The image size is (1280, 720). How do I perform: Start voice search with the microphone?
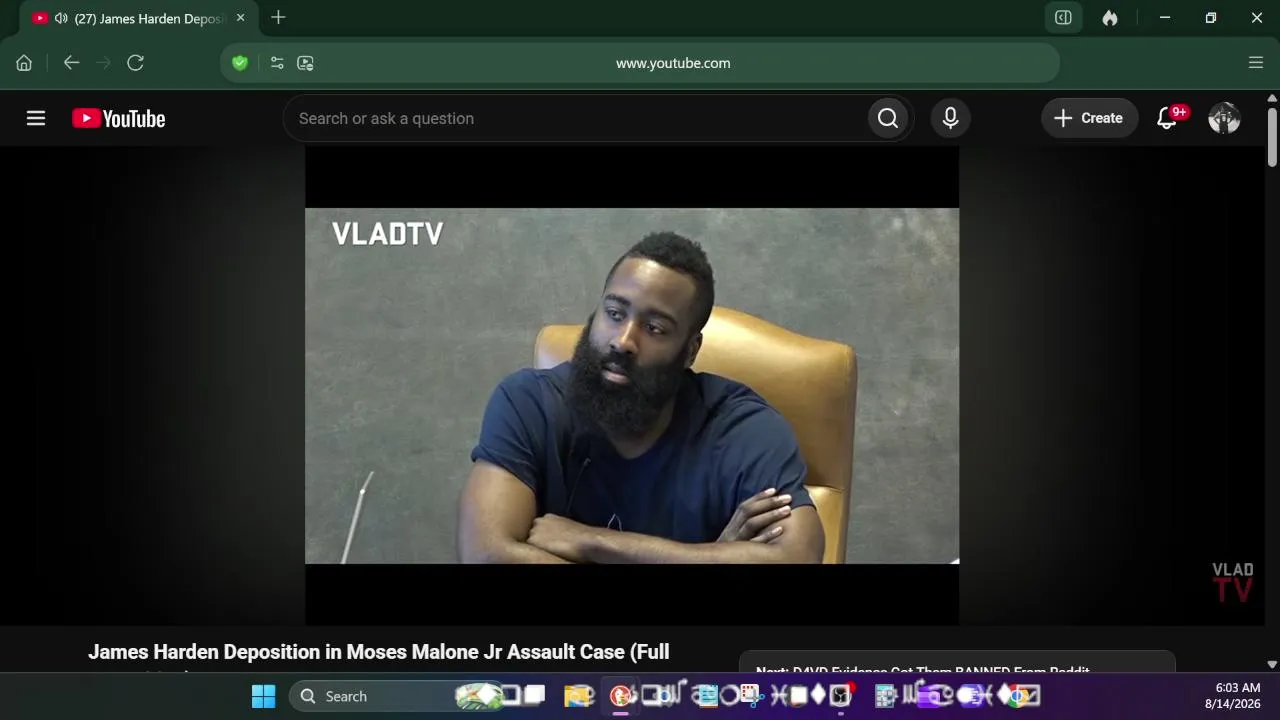(950, 118)
